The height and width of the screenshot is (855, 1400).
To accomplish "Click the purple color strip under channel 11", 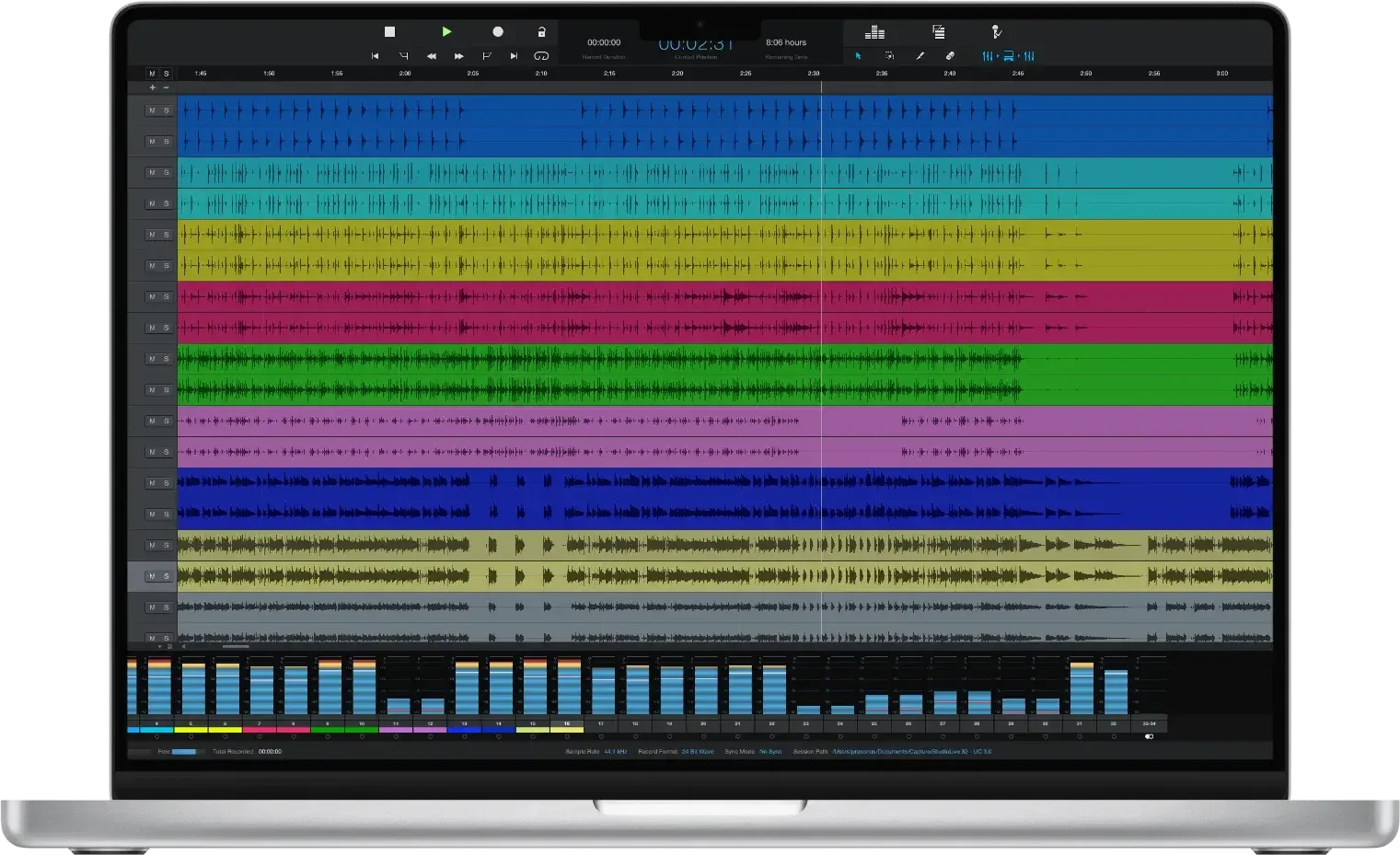I will click(396, 730).
